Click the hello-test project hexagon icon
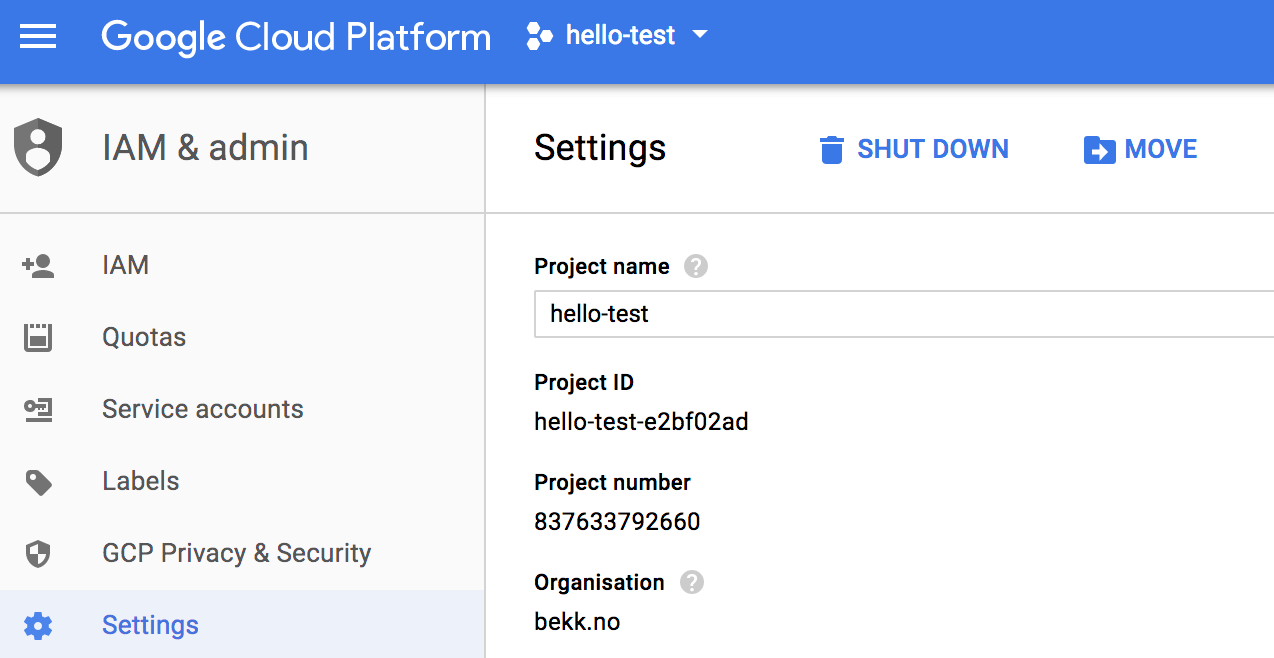The image size is (1274, 658). pyautogui.click(x=539, y=37)
